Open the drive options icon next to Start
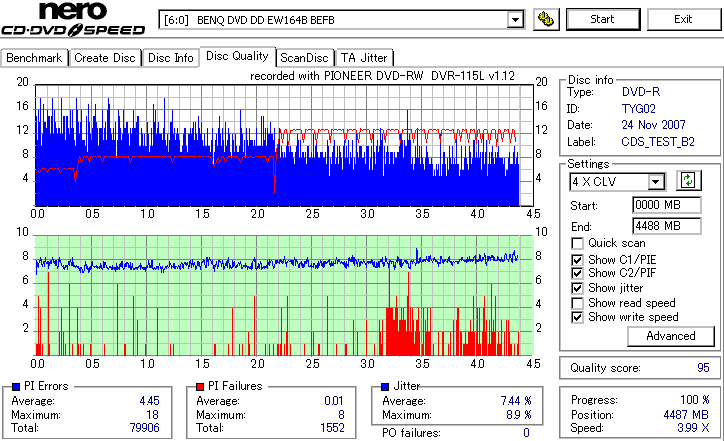This screenshot has width=724, height=441. [546, 19]
